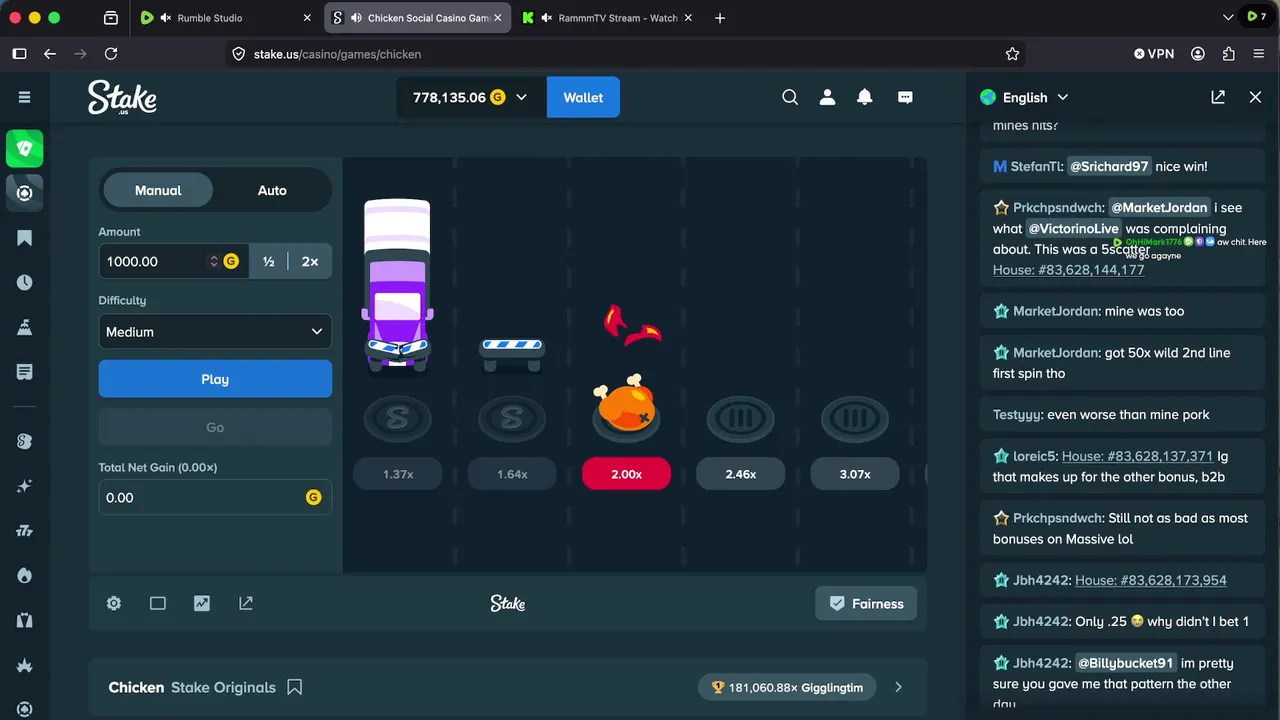Click the @MarketJordan mention in chat

point(1160,208)
